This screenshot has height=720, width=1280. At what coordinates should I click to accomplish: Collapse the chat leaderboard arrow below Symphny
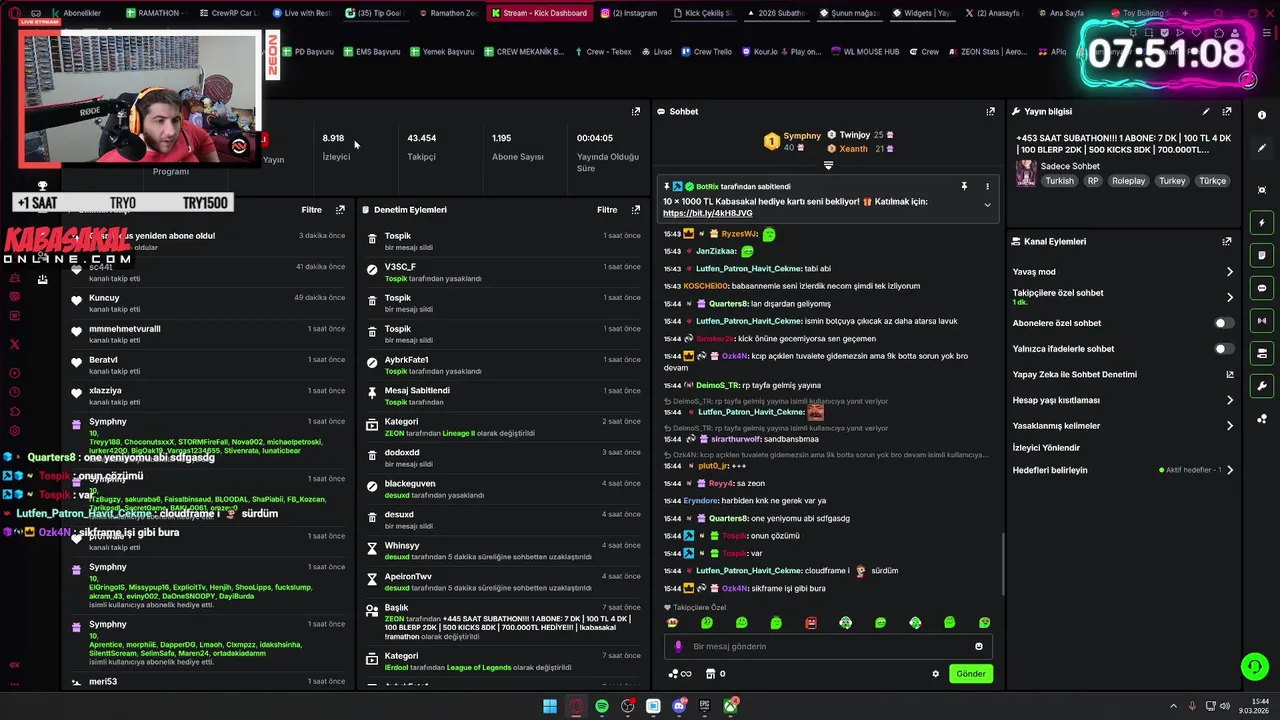point(828,165)
